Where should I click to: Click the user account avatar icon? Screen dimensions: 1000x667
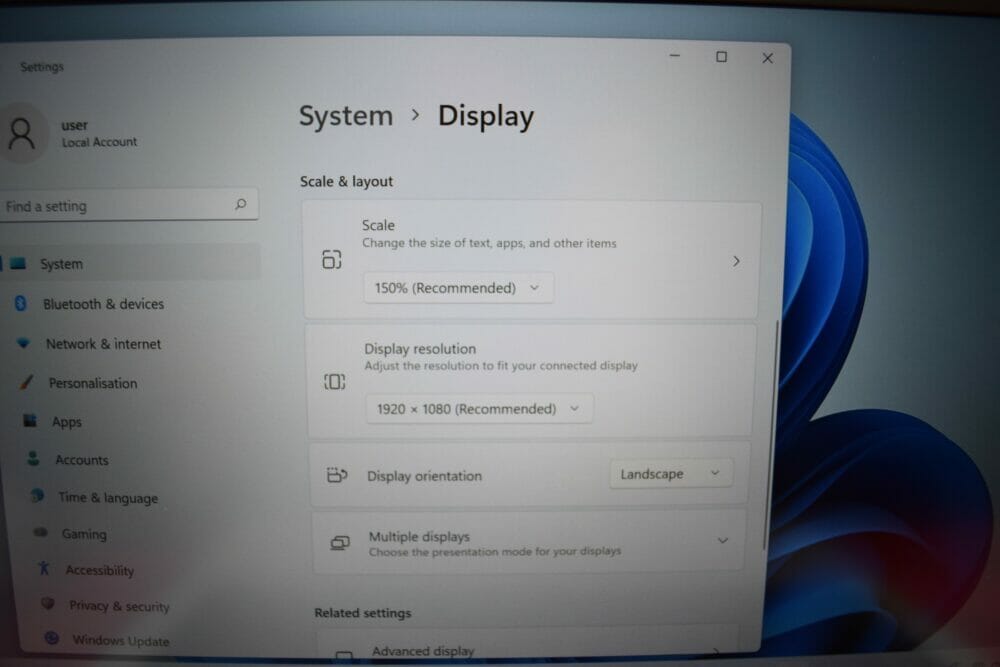[x=22, y=134]
